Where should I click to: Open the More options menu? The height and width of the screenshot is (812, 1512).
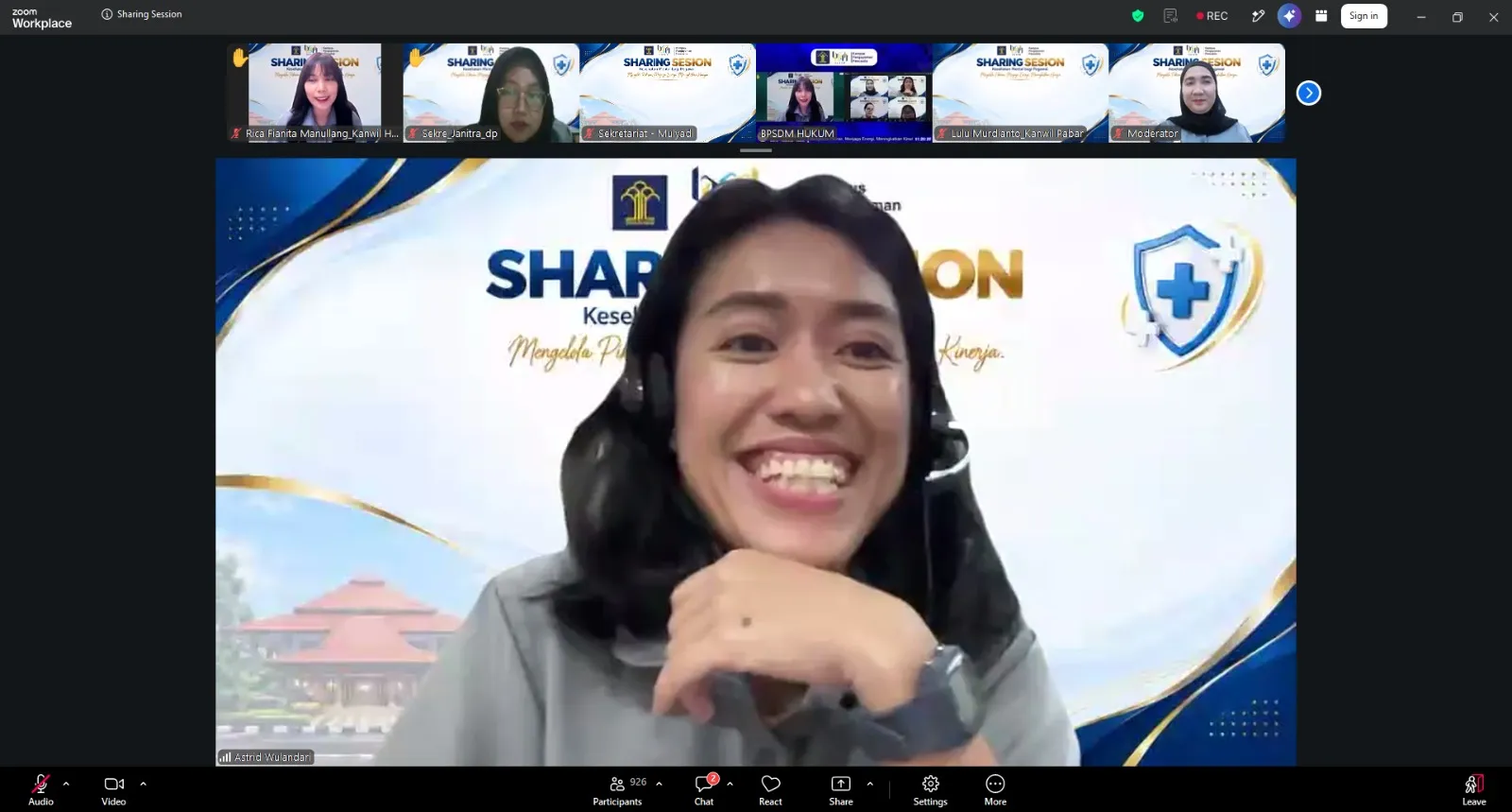[995, 789]
